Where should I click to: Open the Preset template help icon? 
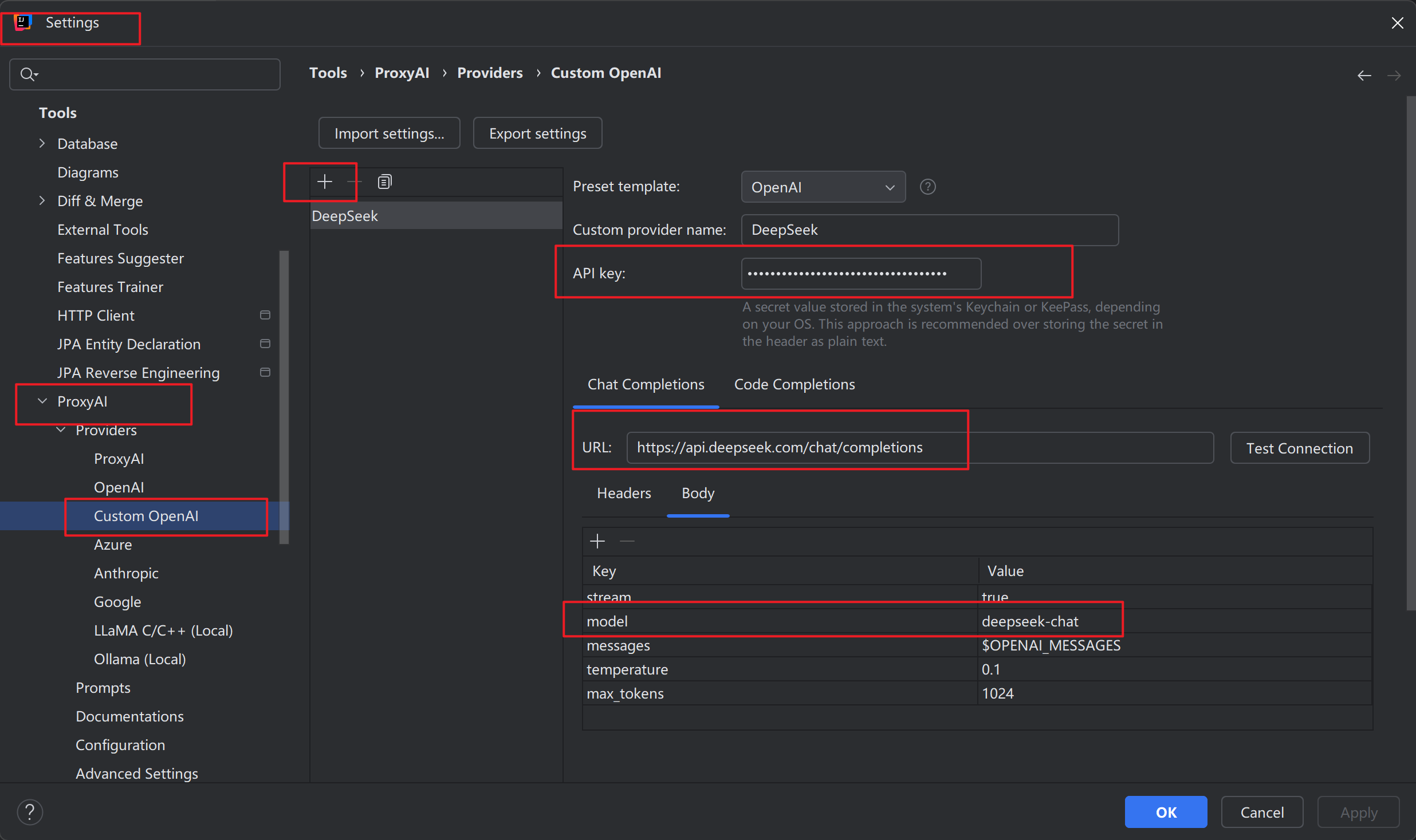click(927, 187)
